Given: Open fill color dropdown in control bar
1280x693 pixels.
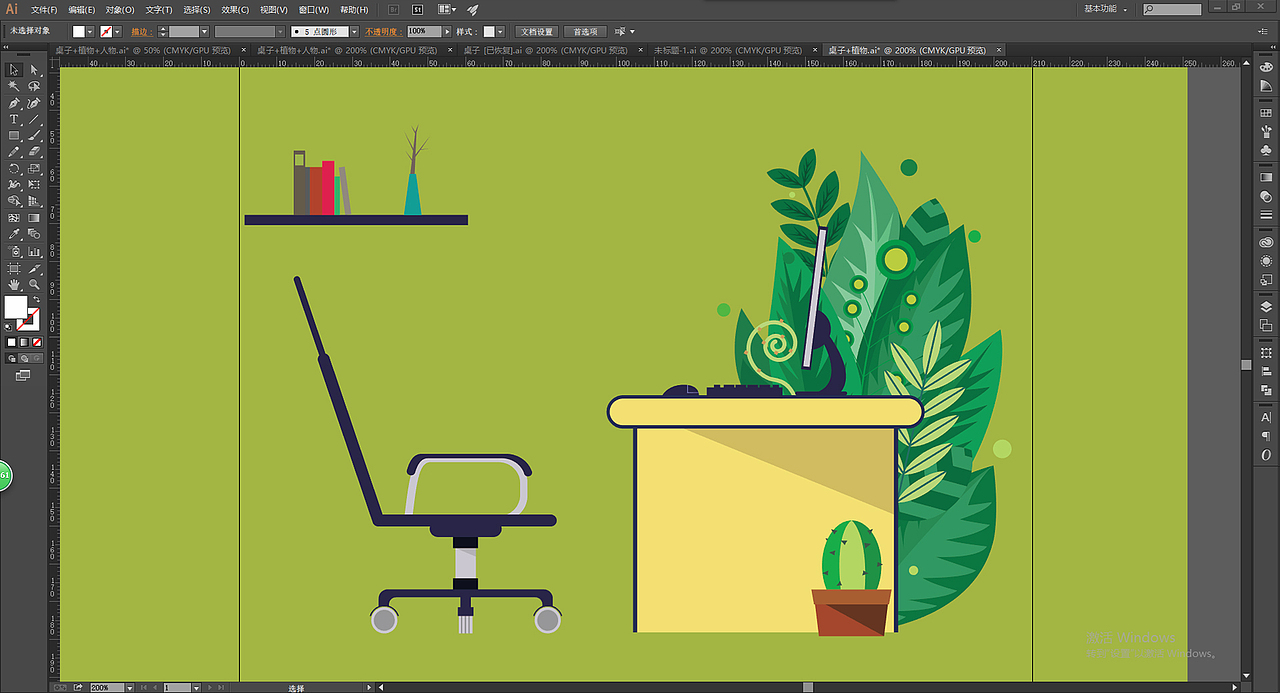Looking at the screenshot, I should point(90,32).
